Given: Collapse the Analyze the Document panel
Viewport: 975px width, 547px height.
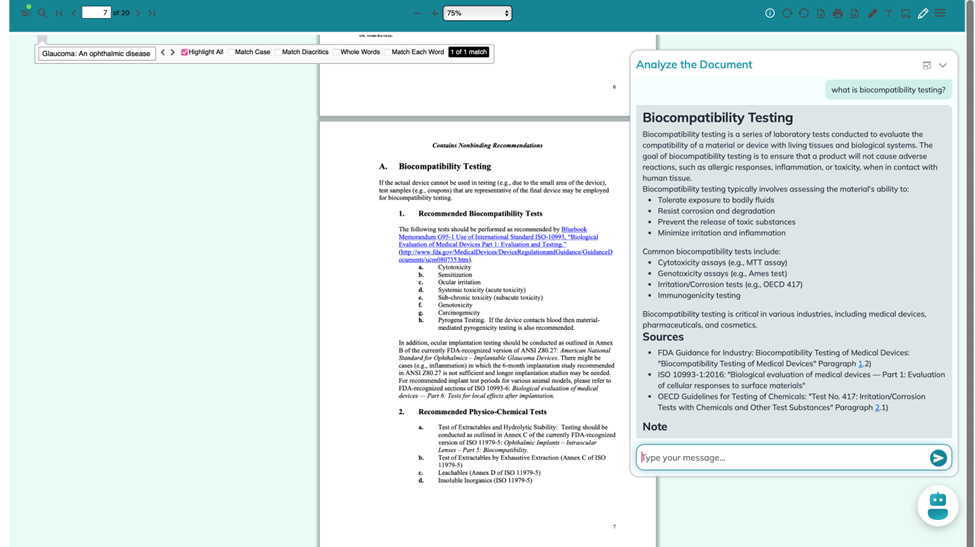Looking at the screenshot, I should [x=943, y=65].
